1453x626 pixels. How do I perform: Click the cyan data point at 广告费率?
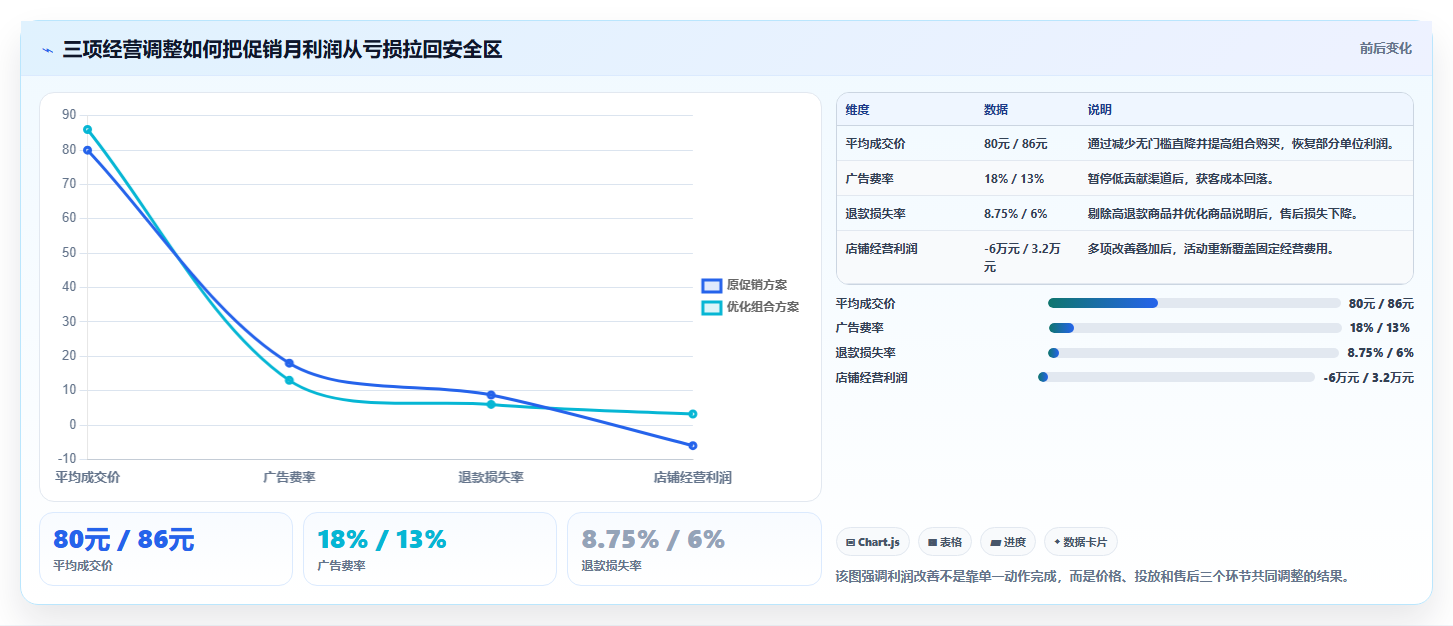pyautogui.click(x=289, y=380)
